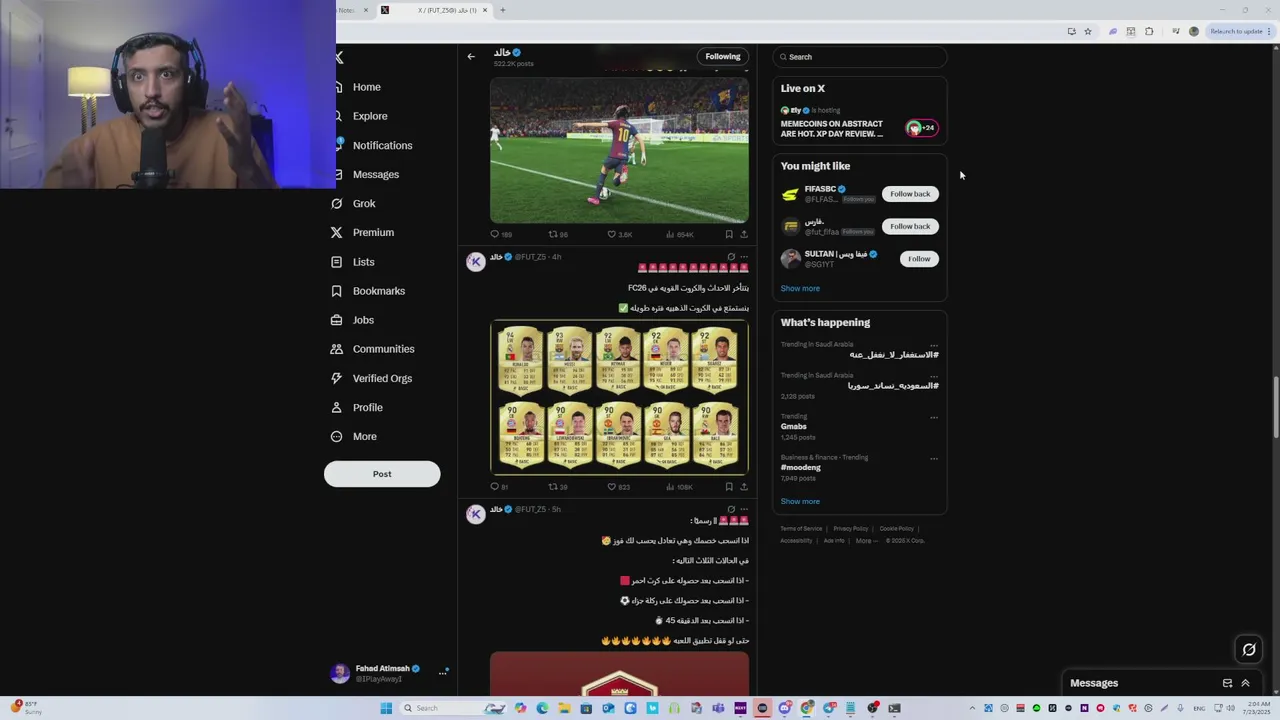Click the Grok icon on the 5h post
1280x720 pixels.
(731, 509)
